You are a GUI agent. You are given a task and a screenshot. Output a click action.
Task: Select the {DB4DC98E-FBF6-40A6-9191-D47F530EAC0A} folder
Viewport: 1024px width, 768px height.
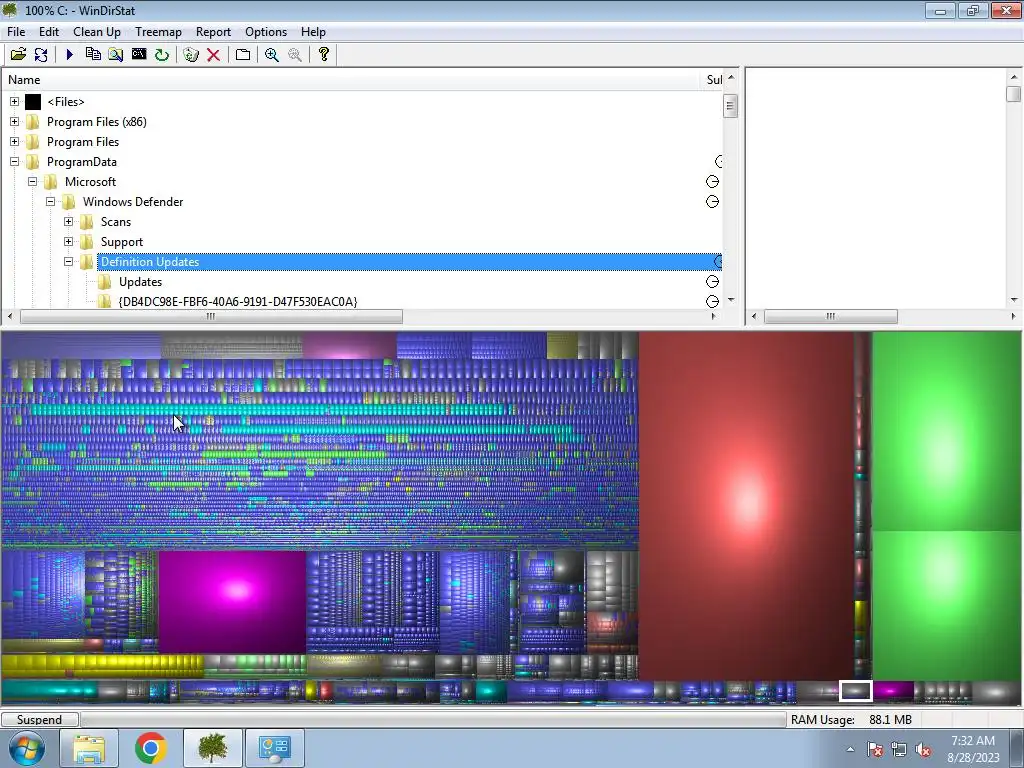[238, 302]
